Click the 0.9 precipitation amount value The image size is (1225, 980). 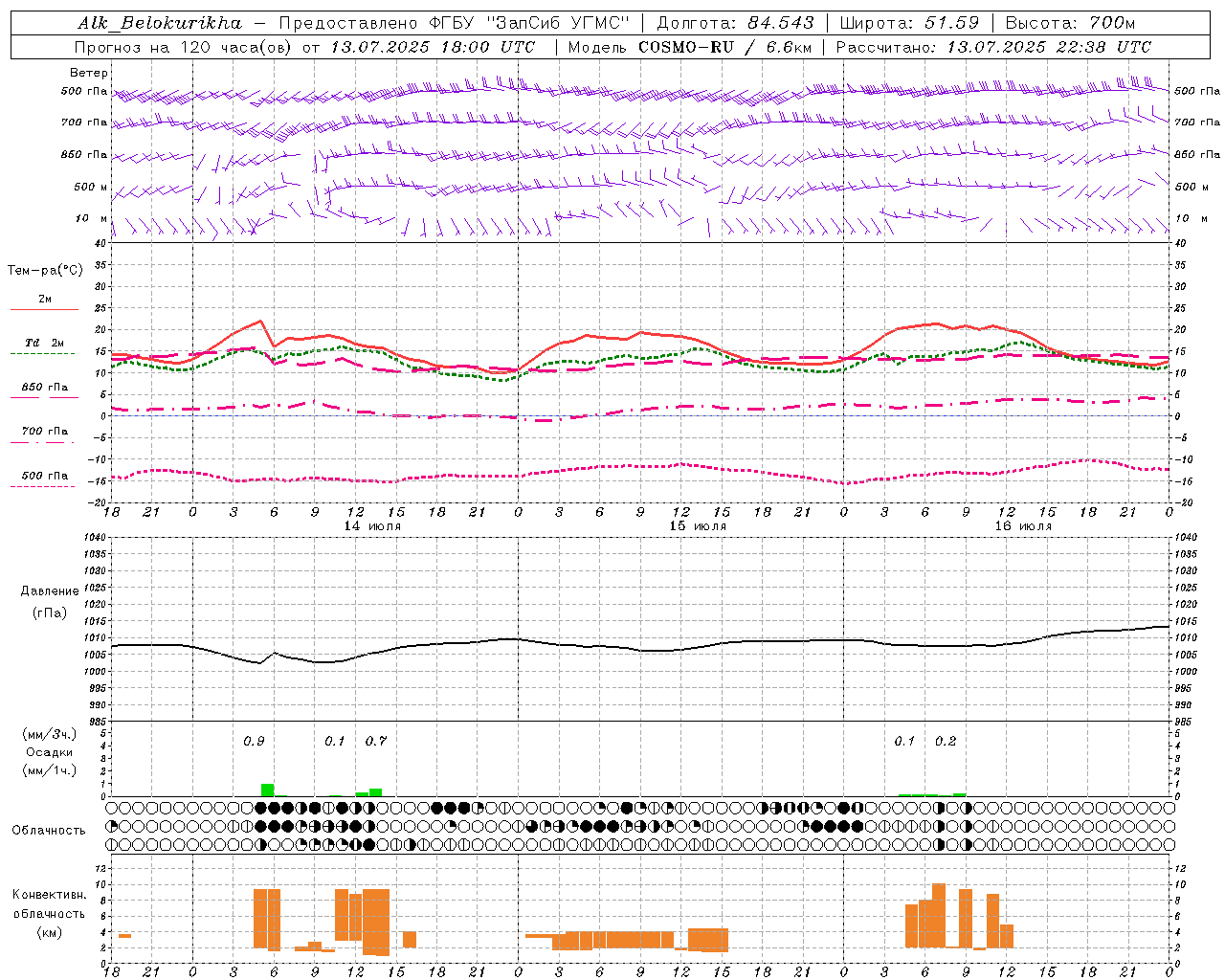(x=254, y=742)
